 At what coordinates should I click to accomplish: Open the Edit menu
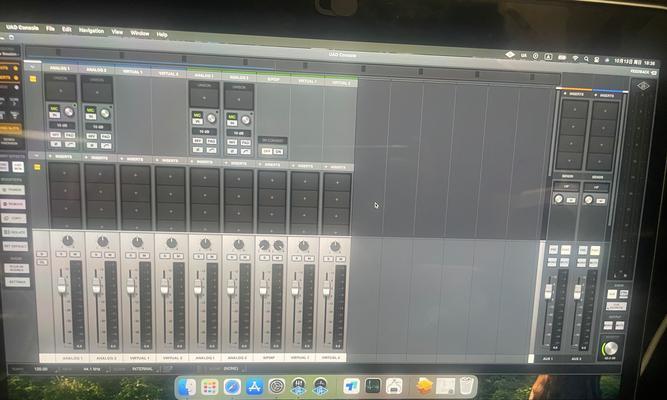pos(67,29)
